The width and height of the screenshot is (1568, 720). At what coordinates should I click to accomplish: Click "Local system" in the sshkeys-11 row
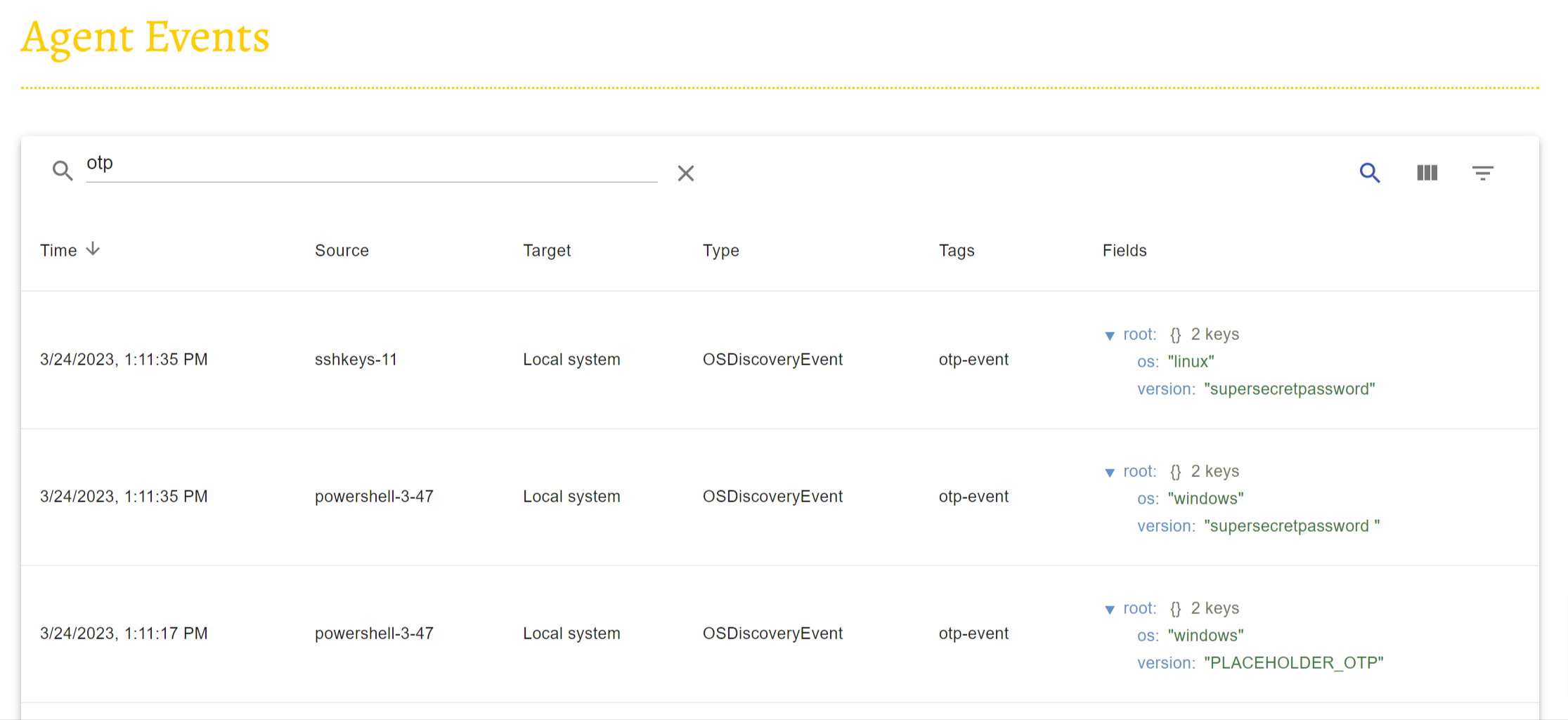pos(571,360)
